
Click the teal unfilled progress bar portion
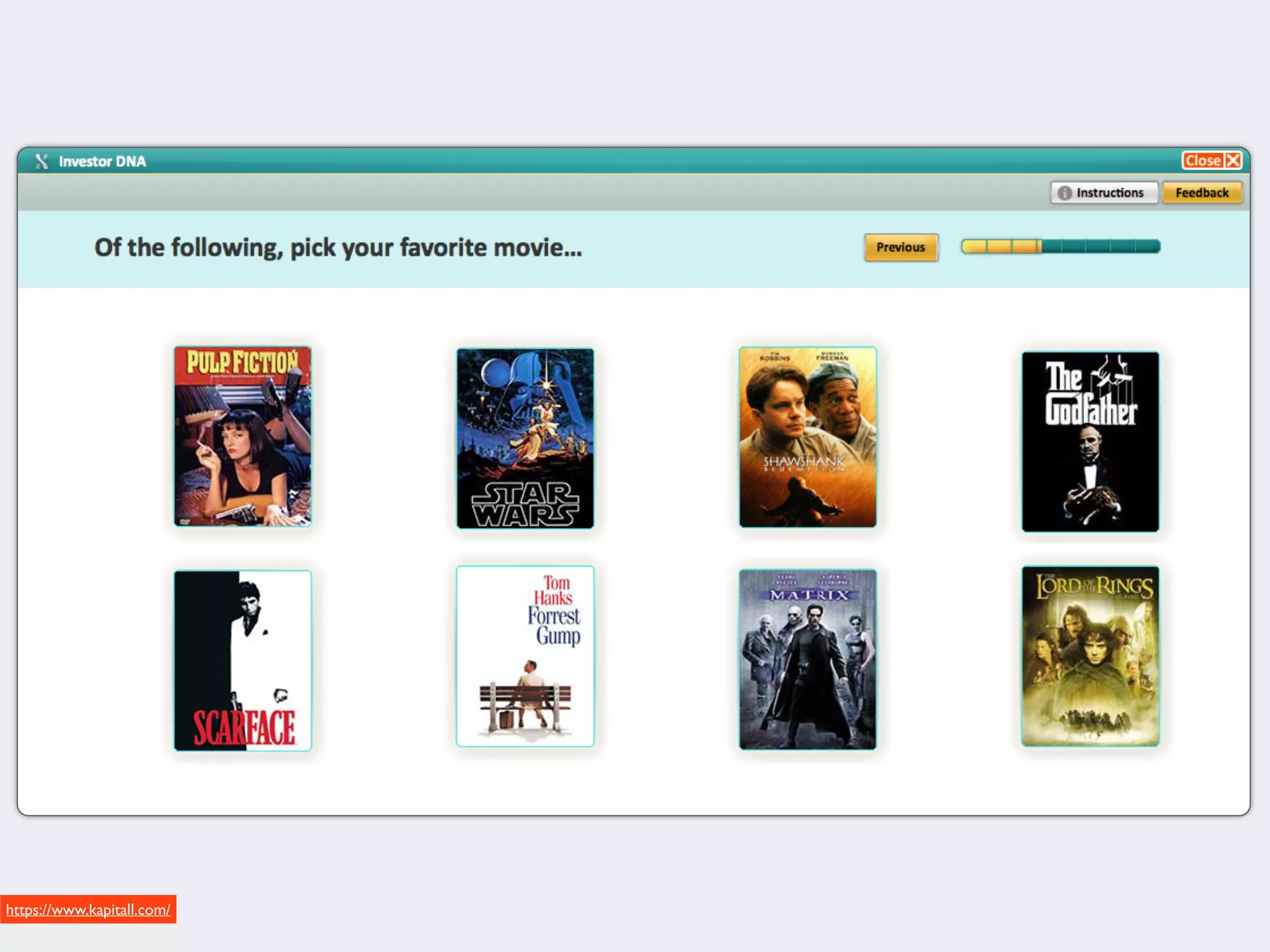pos(1101,247)
